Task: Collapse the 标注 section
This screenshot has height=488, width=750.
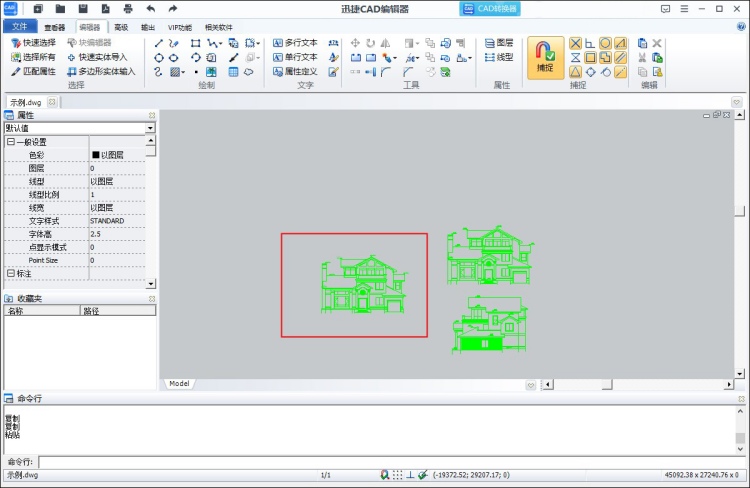Action: tap(11, 273)
